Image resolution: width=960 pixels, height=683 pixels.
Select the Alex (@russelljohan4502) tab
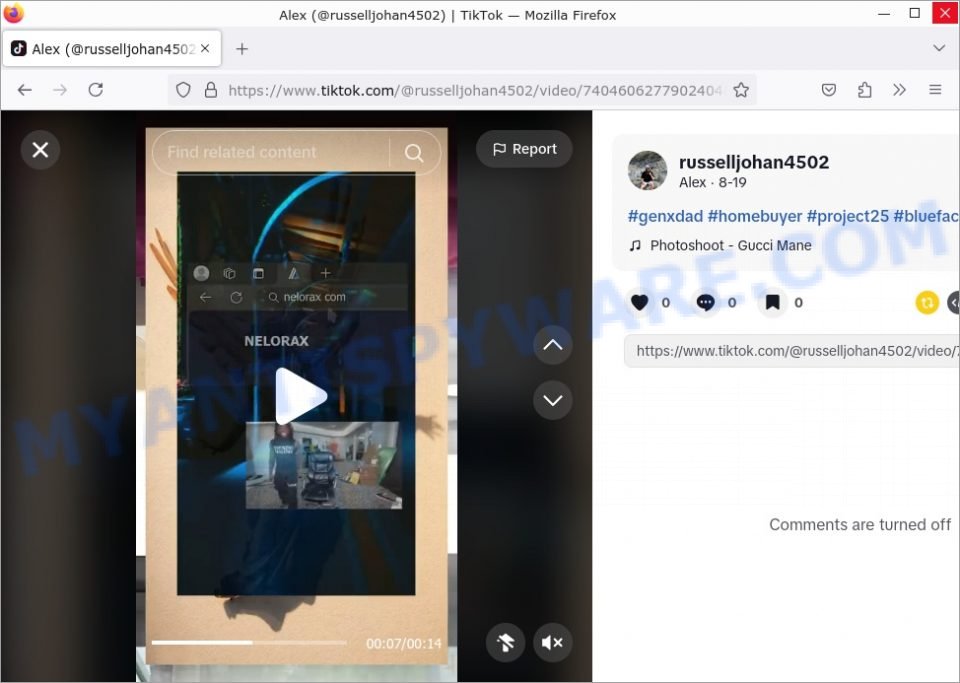tap(112, 48)
